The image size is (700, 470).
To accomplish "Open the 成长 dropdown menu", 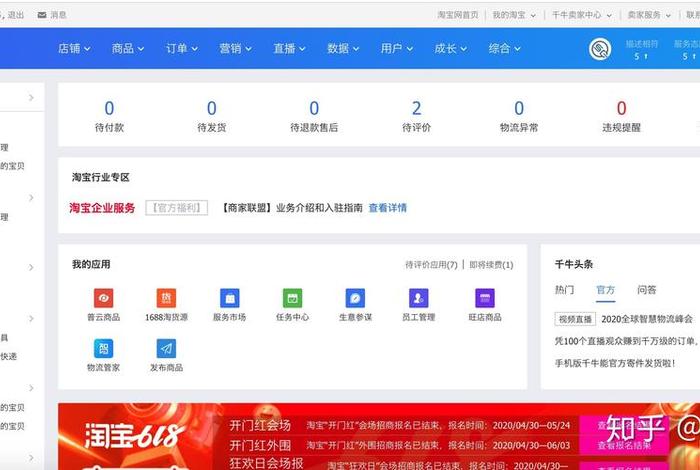I will [x=450, y=48].
